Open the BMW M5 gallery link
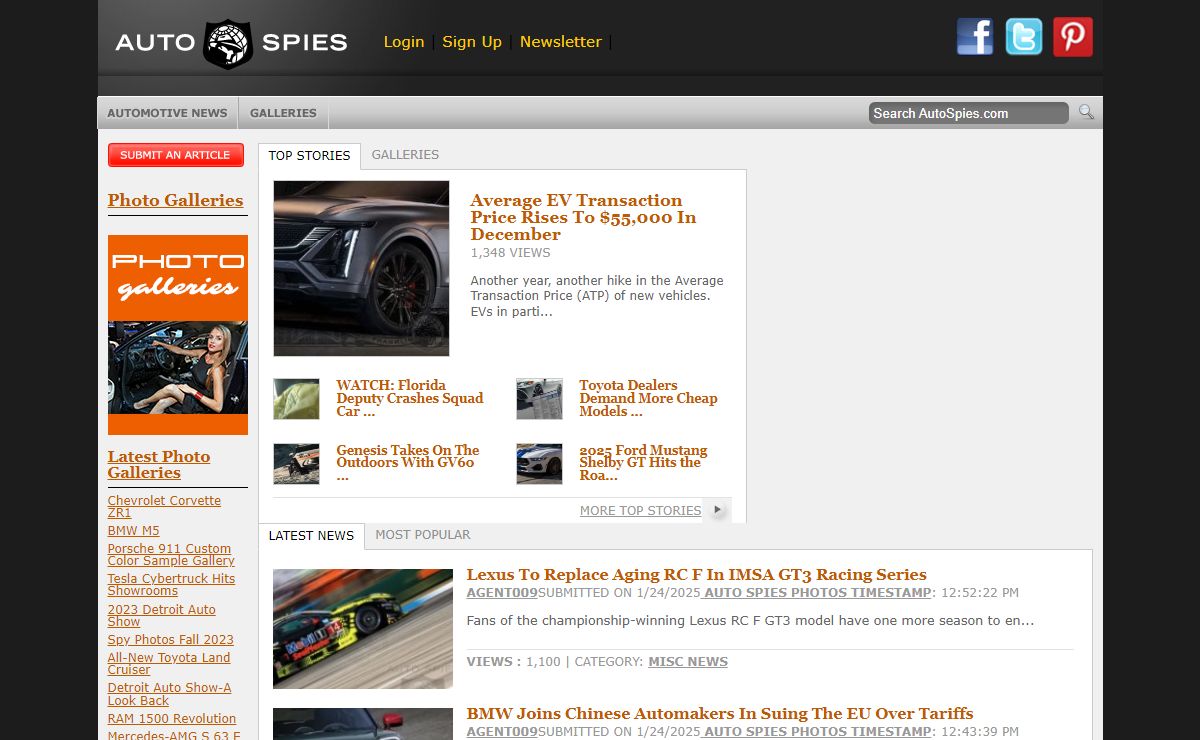This screenshot has width=1200, height=740. pyautogui.click(x=134, y=531)
